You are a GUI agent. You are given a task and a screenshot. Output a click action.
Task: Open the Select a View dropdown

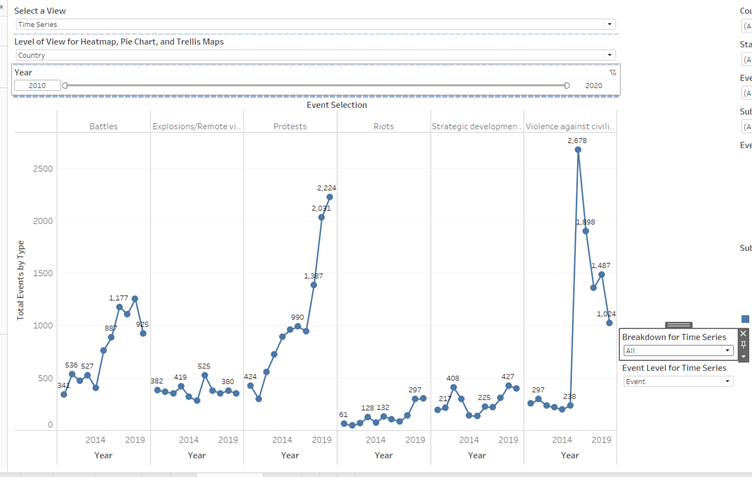[x=609, y=24]
